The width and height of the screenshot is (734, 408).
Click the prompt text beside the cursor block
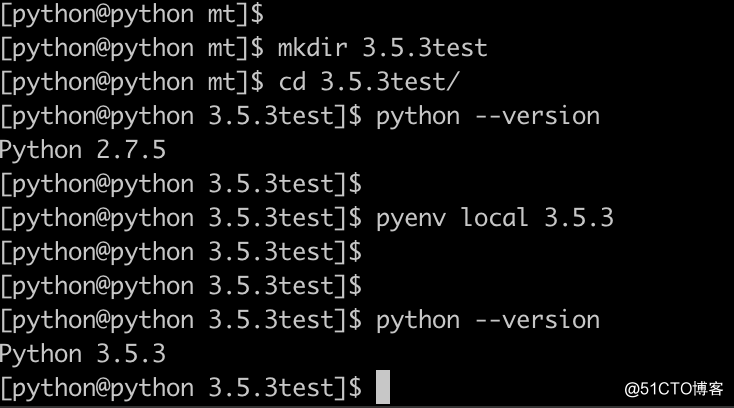[x=181, y=388]
